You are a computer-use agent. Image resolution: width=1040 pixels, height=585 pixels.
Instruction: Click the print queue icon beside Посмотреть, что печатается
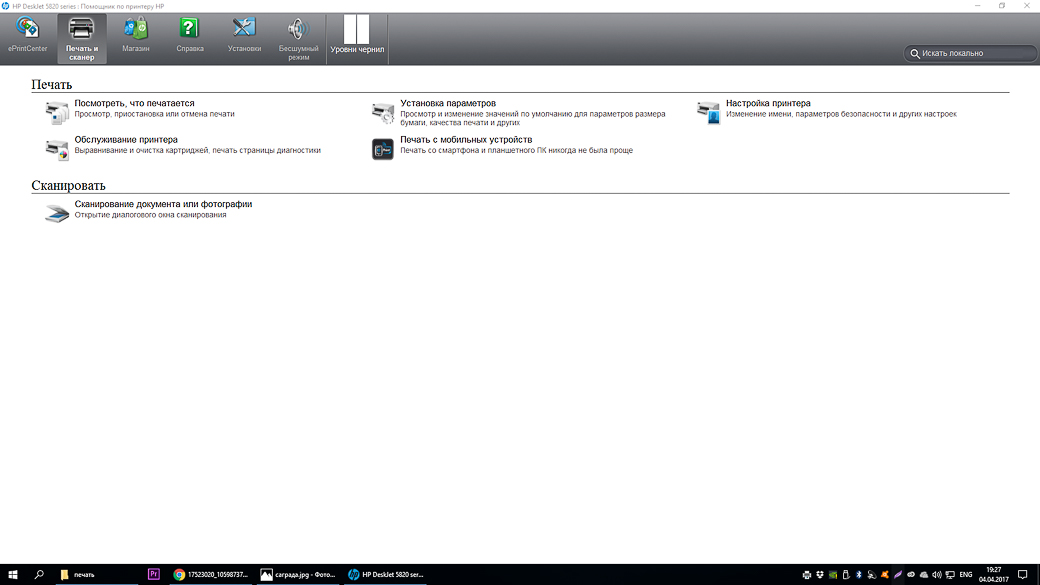coord(57,113)
